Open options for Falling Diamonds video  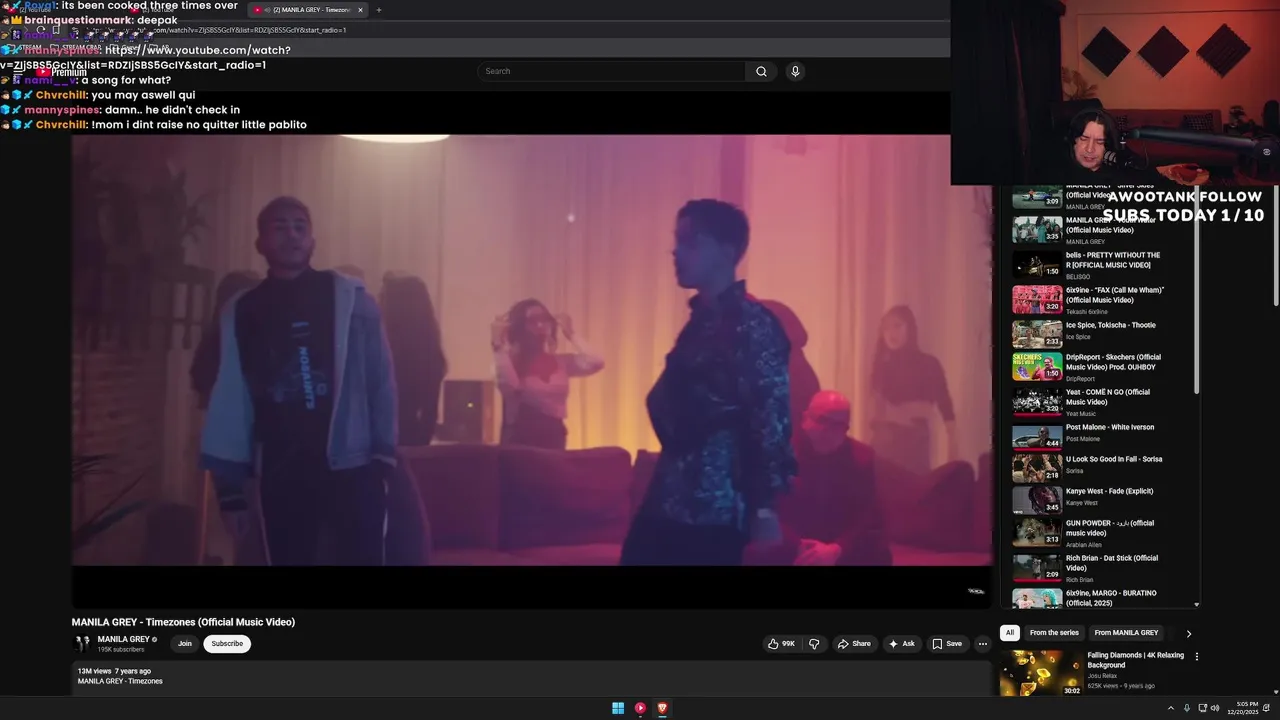coord(1196,657)
